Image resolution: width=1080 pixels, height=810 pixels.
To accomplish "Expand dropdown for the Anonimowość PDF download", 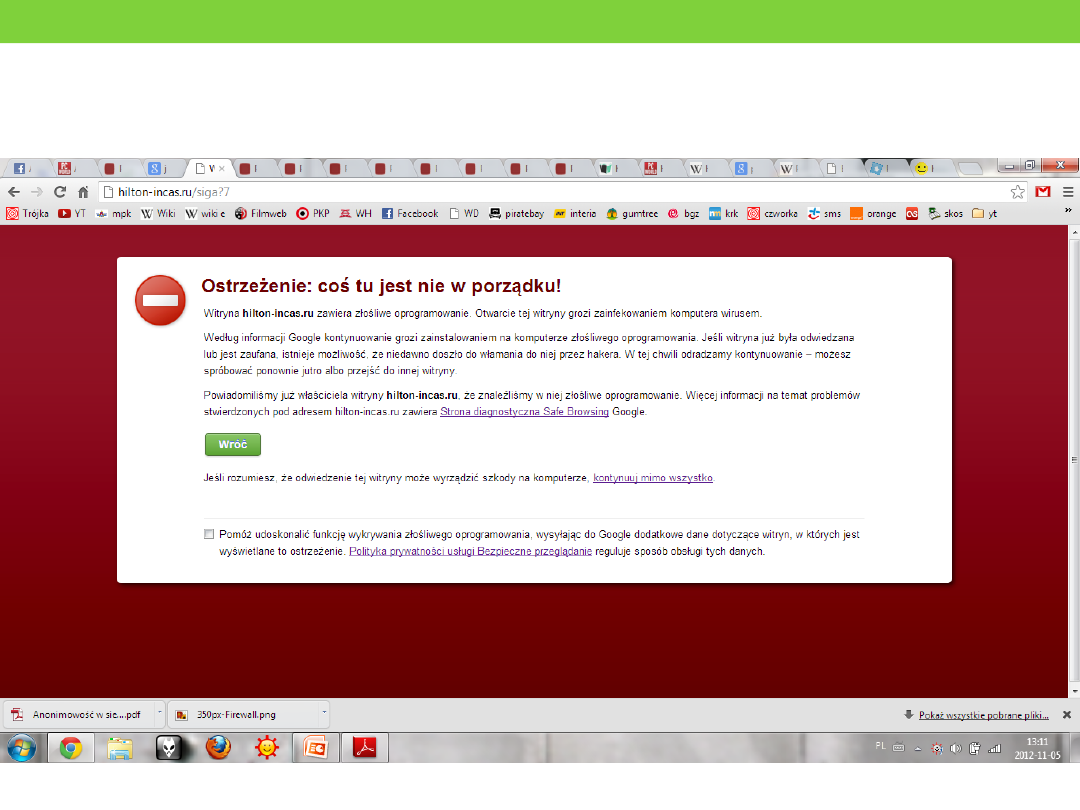I will [x=157, y=714].
